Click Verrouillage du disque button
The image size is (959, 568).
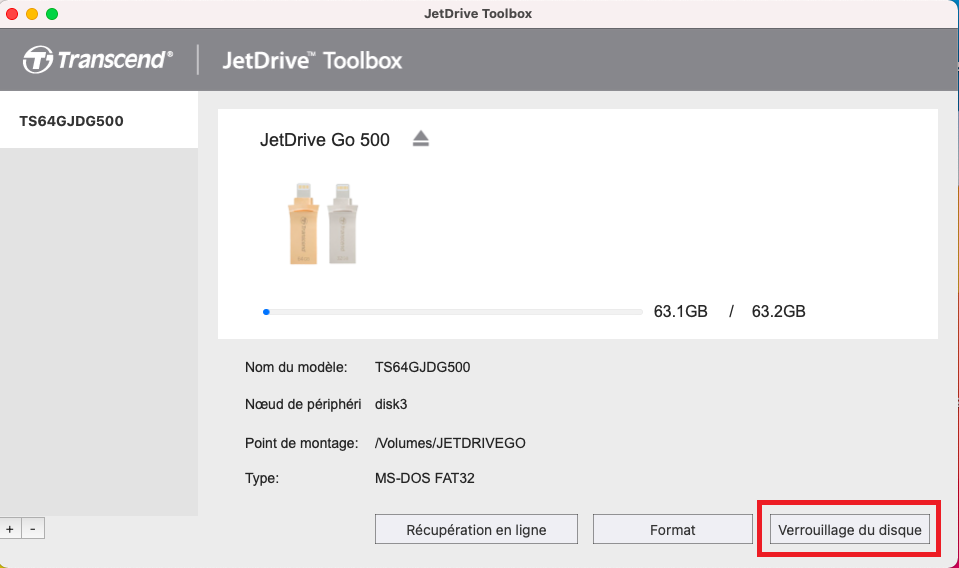click(850, 529)
